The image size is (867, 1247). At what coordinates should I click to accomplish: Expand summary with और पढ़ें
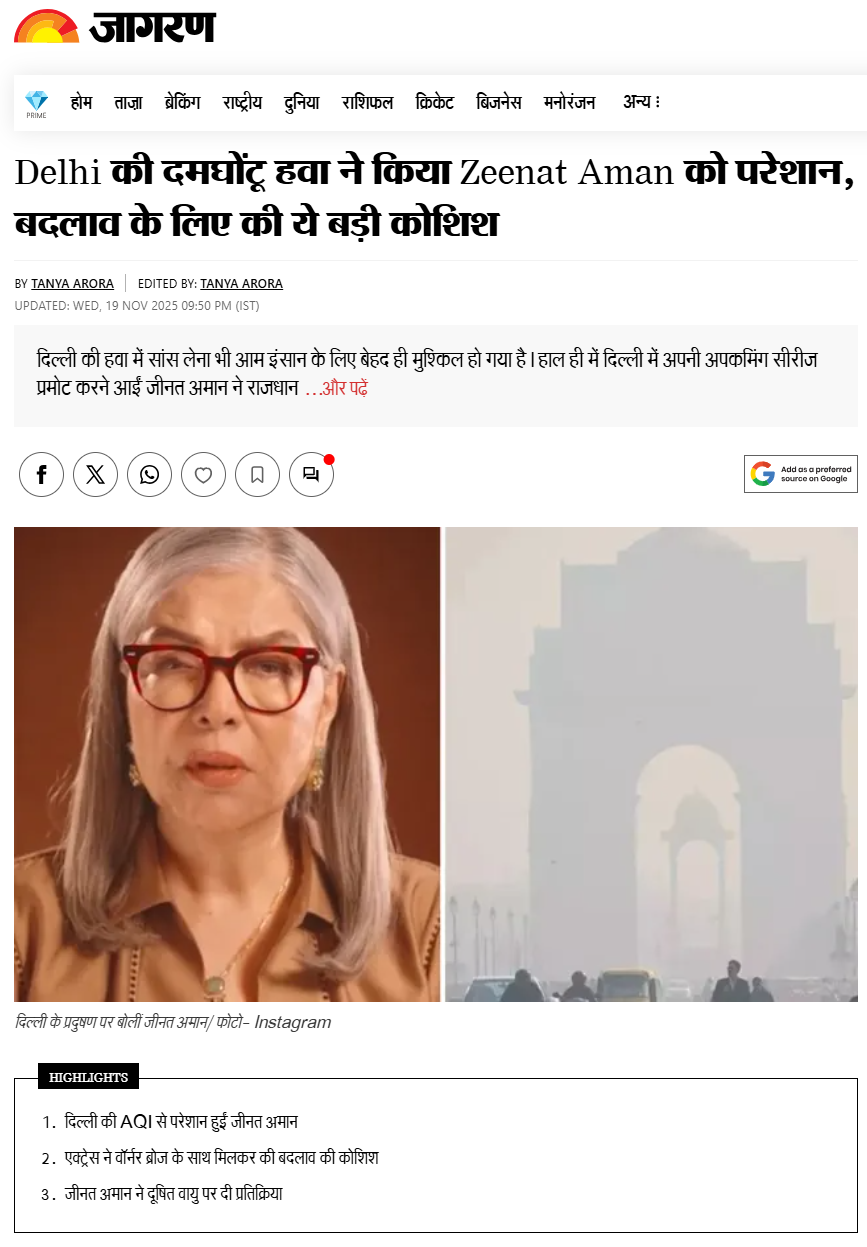point(336,389)
